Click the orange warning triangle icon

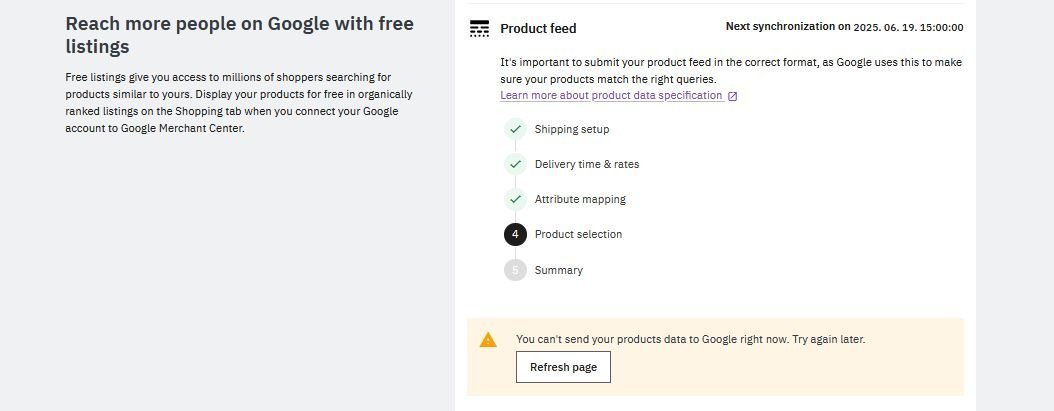pos(488,340)
